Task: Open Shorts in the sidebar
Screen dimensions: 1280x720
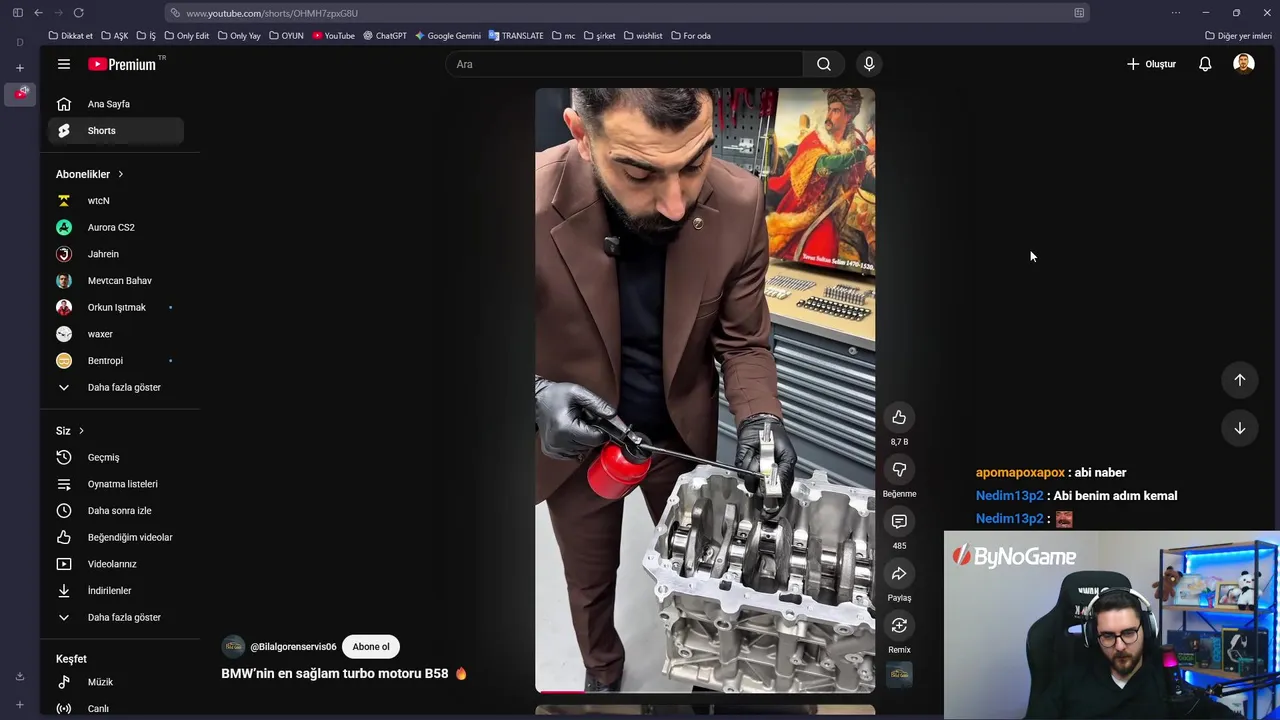Action: point(115,131)
